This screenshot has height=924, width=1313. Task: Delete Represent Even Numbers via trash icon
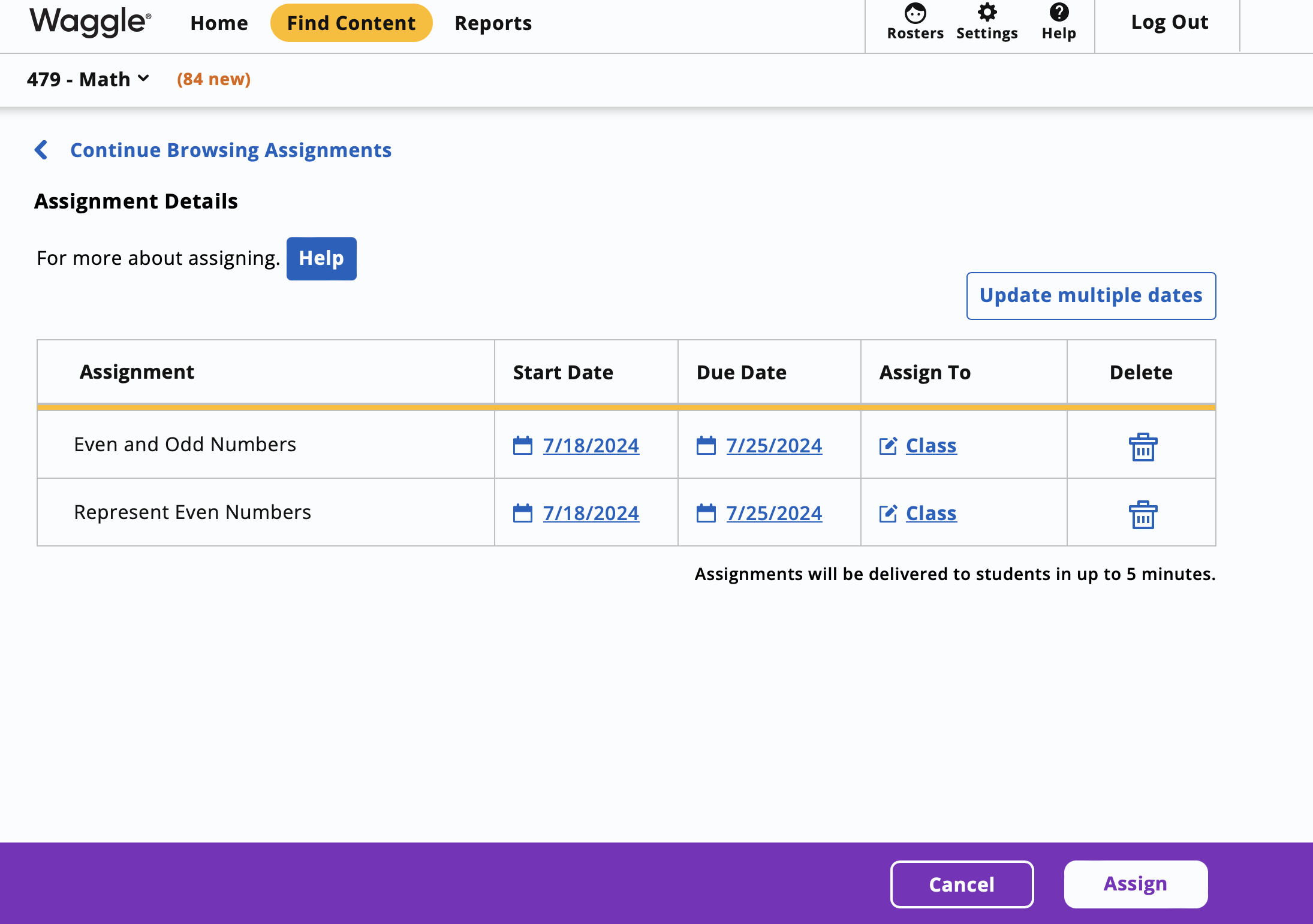pyautogui.click(x=1143, y=515)
